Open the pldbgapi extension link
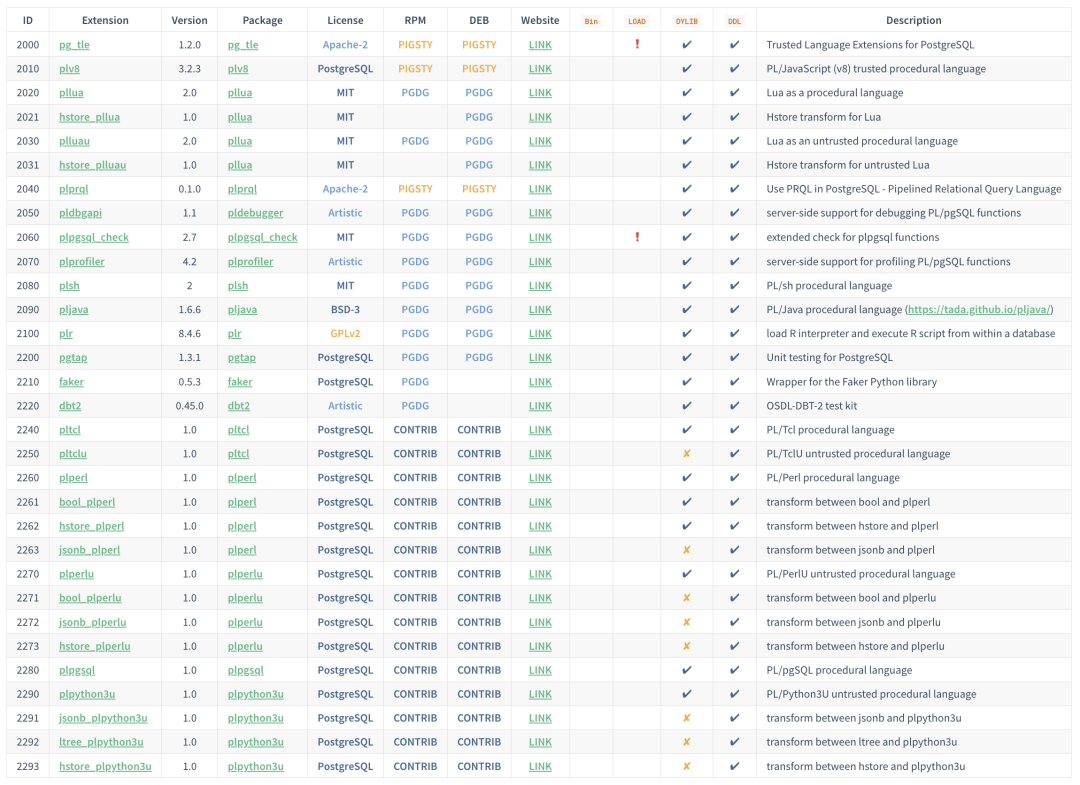 [x=81, y=213]
